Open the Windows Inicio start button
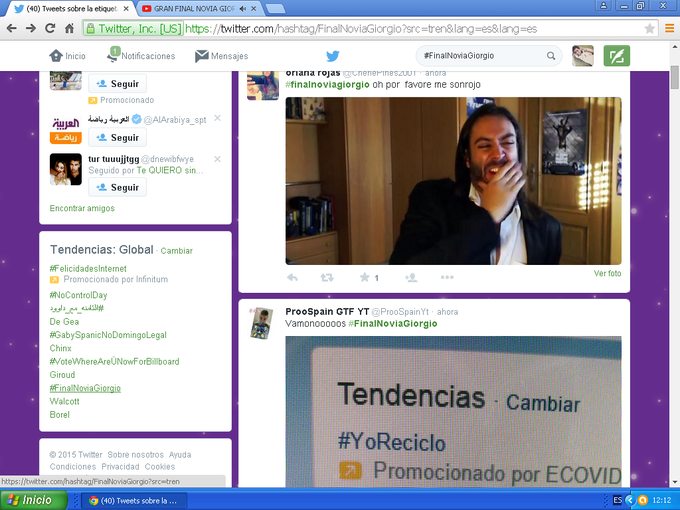This screenshot has width=680, height=510. pyautogui.click(x=33, y=500)
